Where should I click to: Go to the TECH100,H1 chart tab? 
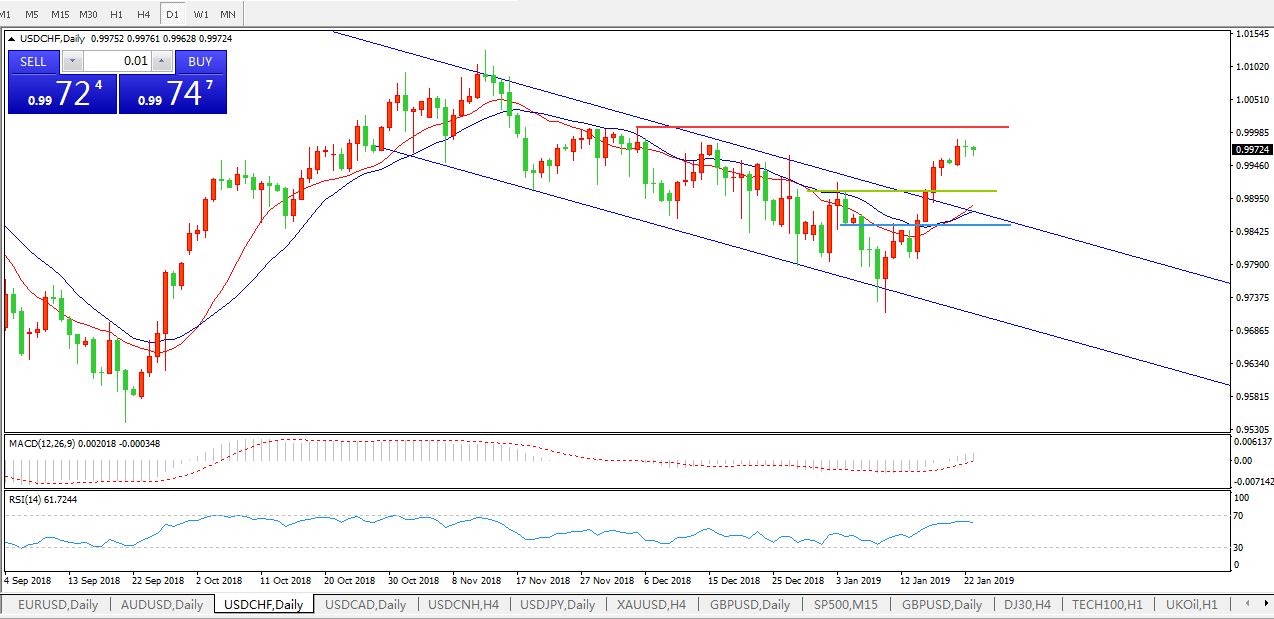1108,605
